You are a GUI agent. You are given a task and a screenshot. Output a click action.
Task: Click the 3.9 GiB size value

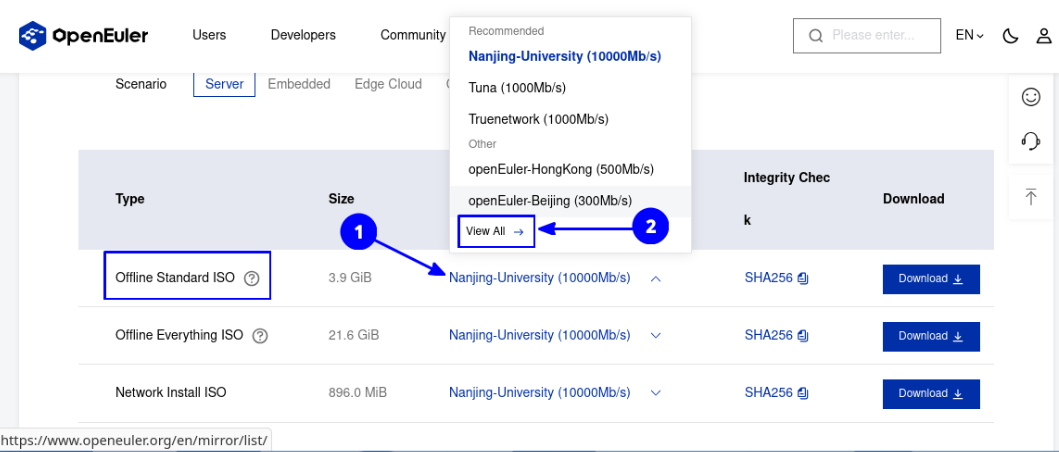349,278
